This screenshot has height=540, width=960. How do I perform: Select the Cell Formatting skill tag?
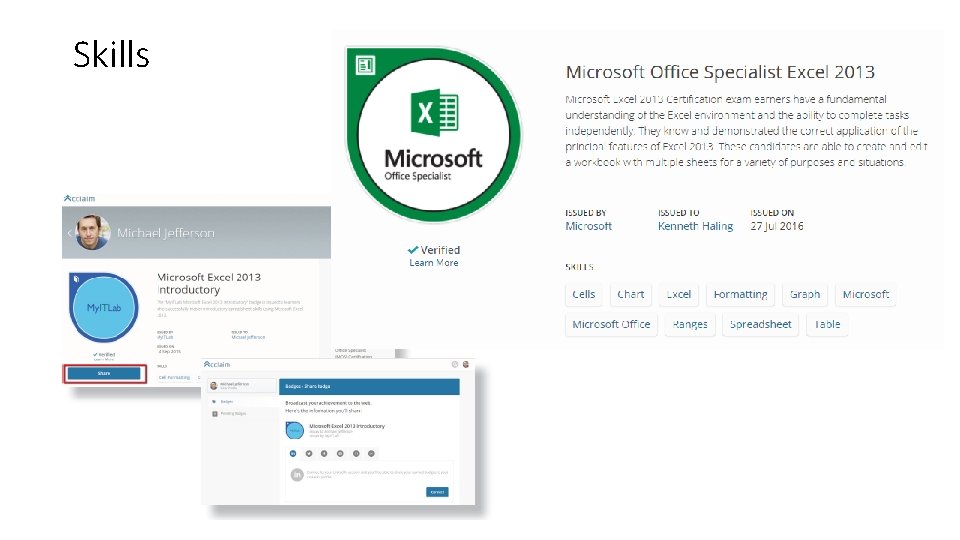pos(174,377)
